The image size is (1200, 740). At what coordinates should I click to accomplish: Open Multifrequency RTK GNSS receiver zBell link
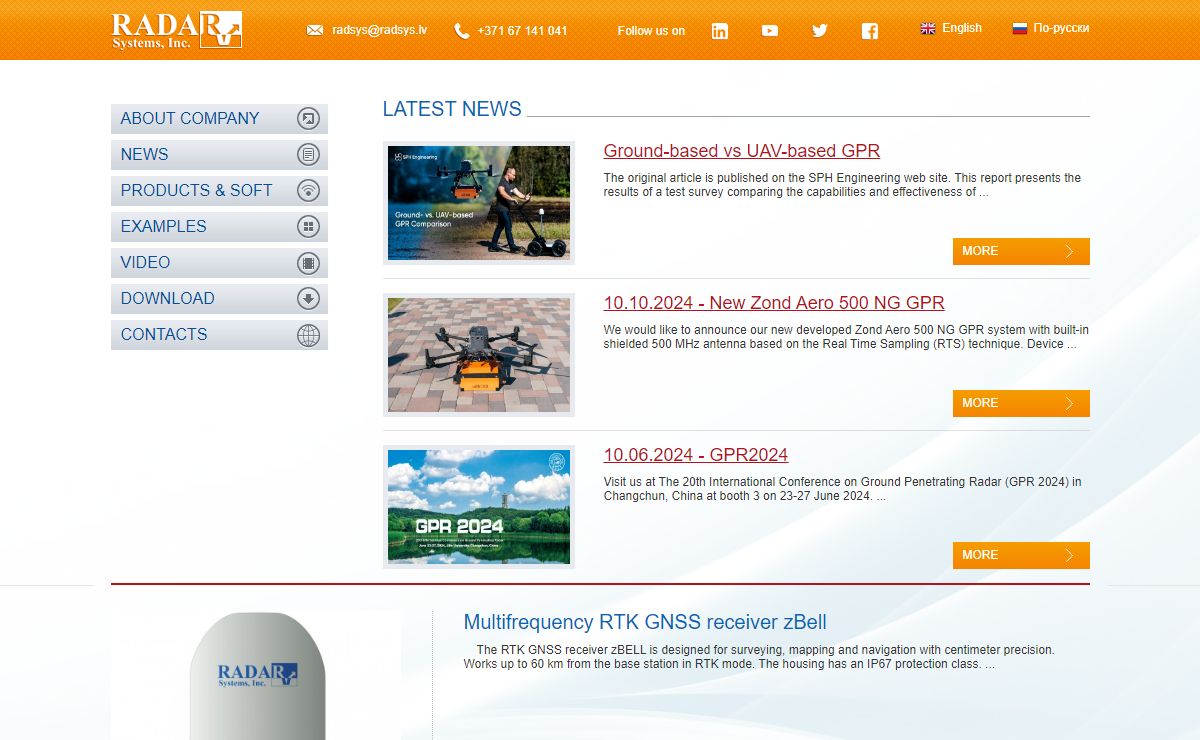(x=645, y=622)
